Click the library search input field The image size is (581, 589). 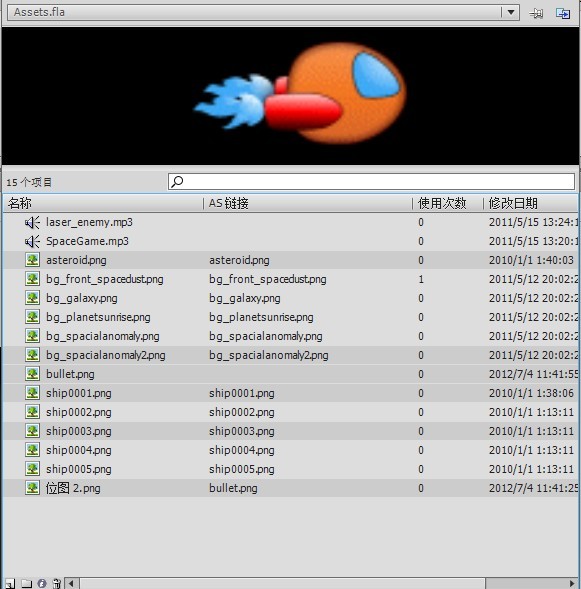[371, 182]
